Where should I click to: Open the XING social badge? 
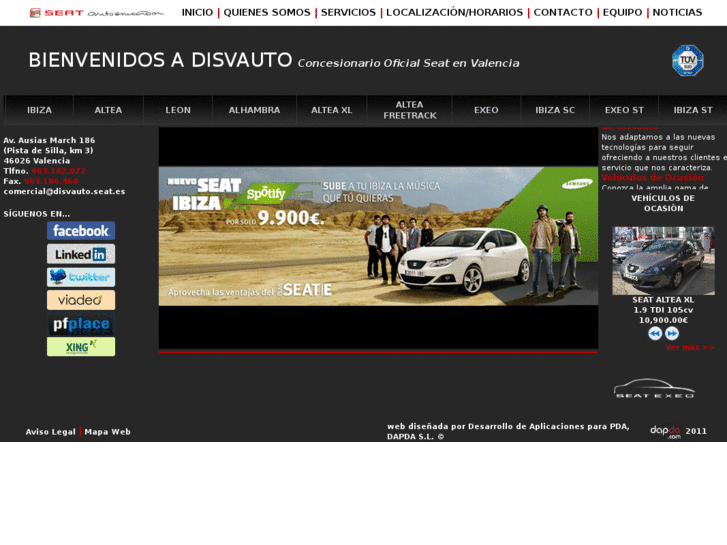pos(81,346)
